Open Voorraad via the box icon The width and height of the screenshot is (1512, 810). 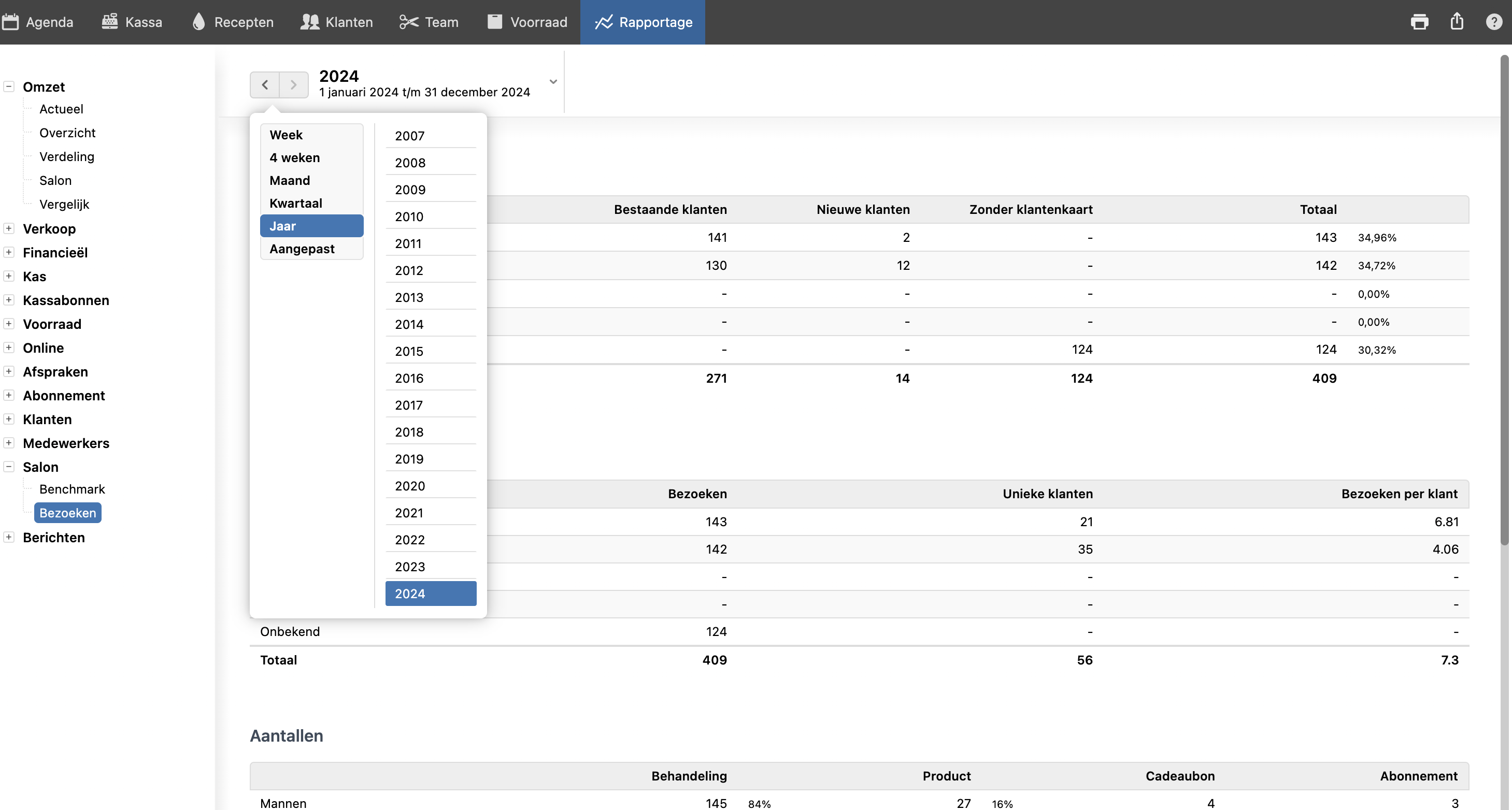(495, 22)
